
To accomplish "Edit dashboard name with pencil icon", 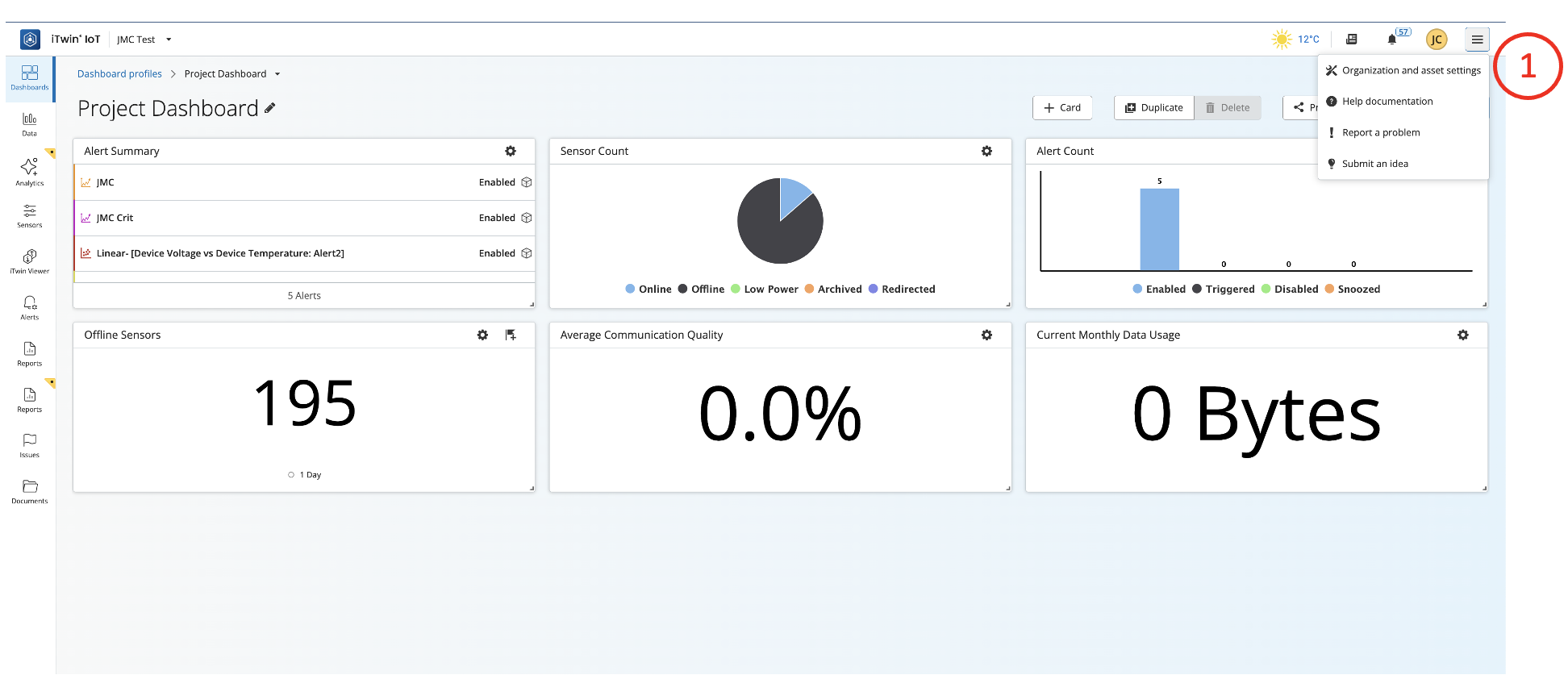I will coord(270,108).
